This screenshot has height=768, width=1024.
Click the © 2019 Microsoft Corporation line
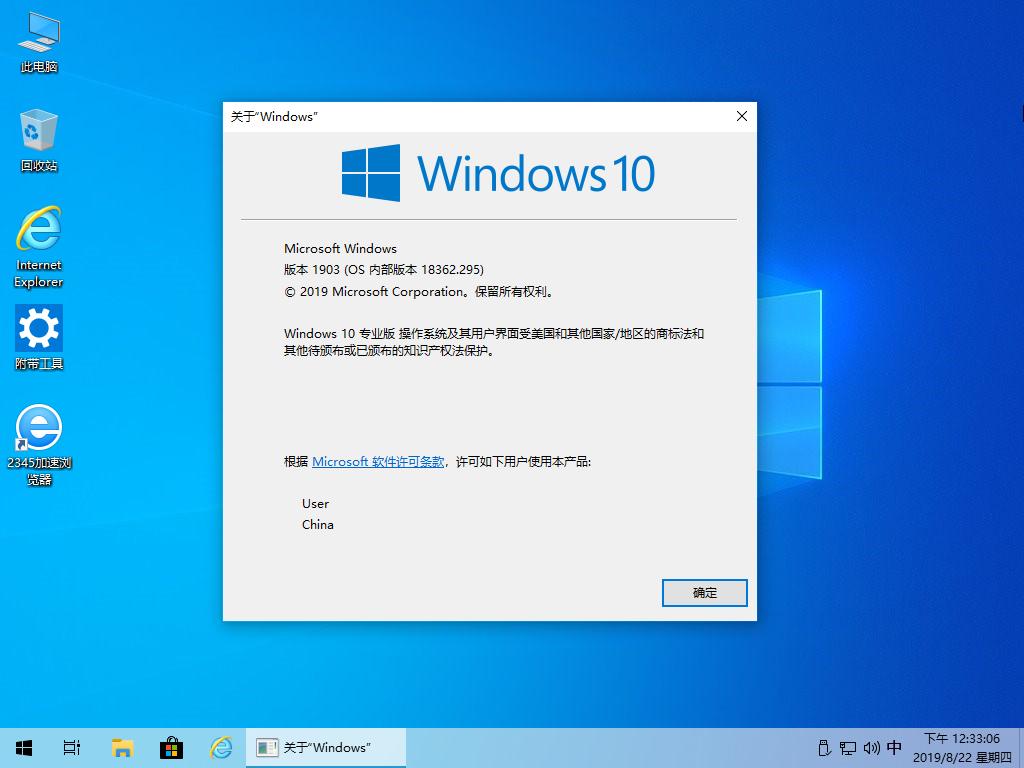[x=419, y=292]
